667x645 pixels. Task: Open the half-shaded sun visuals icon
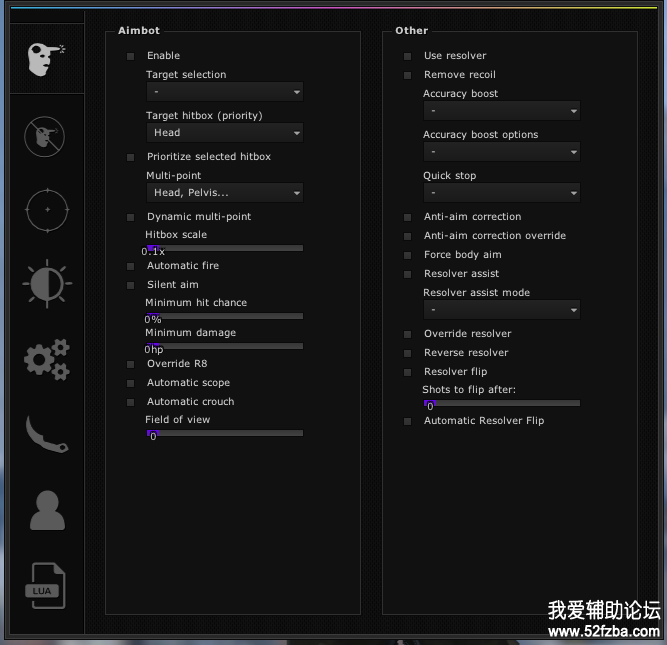46,284
